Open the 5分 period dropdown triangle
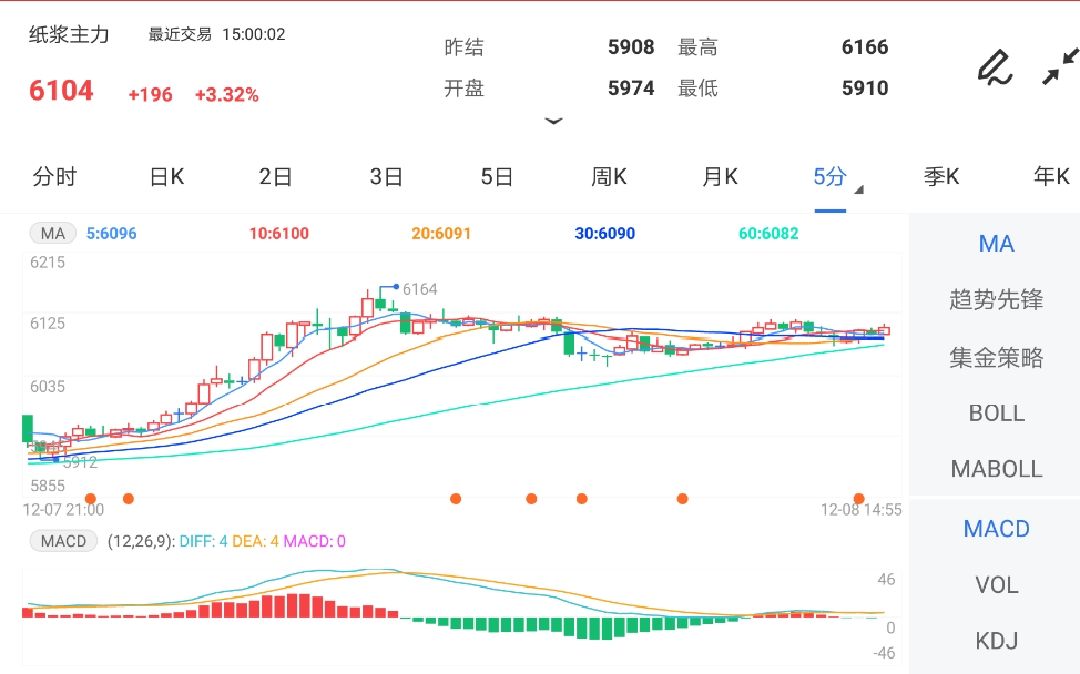Image resolution: width=1080 pixels, height=674 pixels. coord(859,189)
